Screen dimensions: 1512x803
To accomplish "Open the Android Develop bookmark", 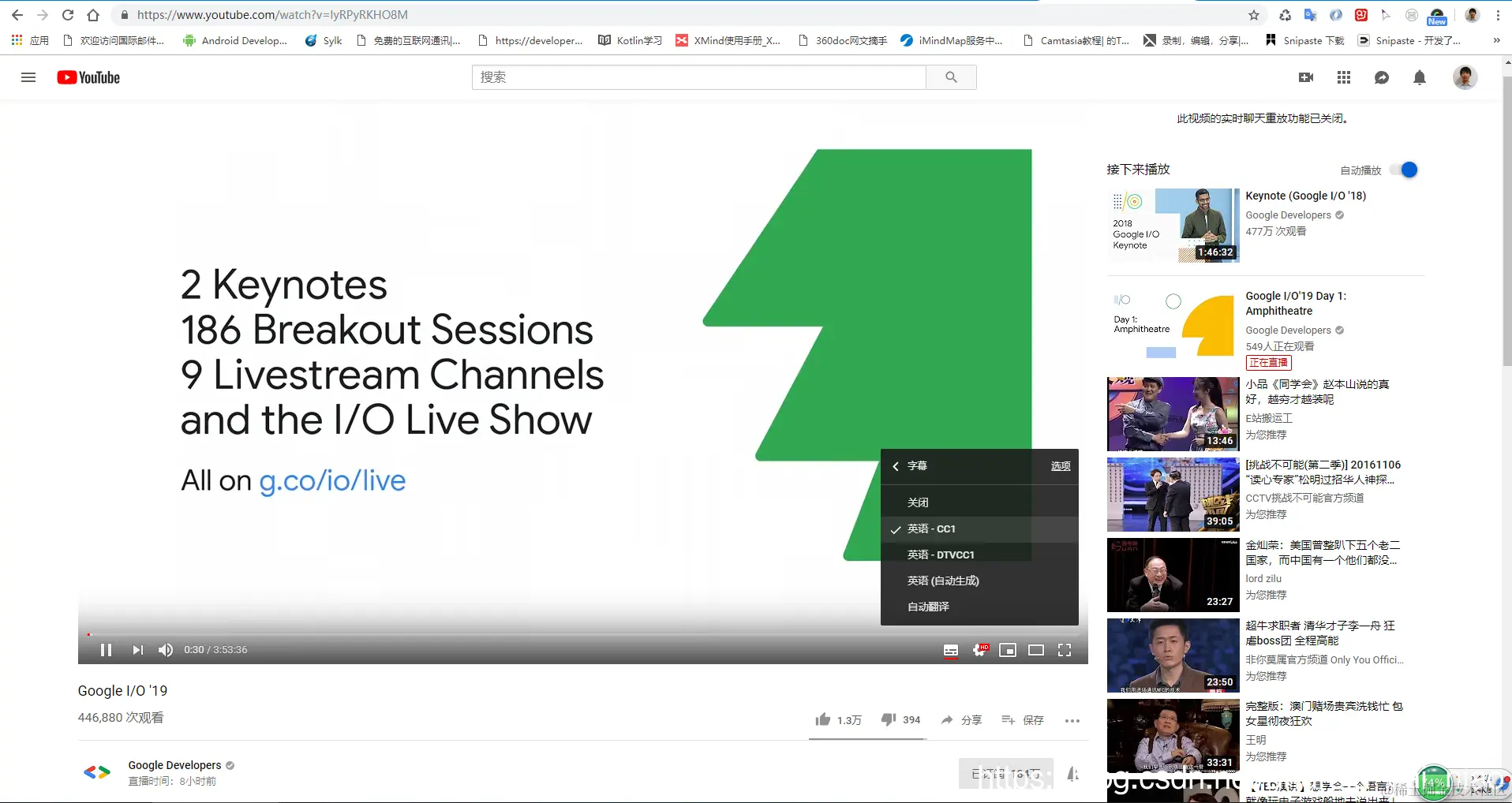I will point(235,40).
